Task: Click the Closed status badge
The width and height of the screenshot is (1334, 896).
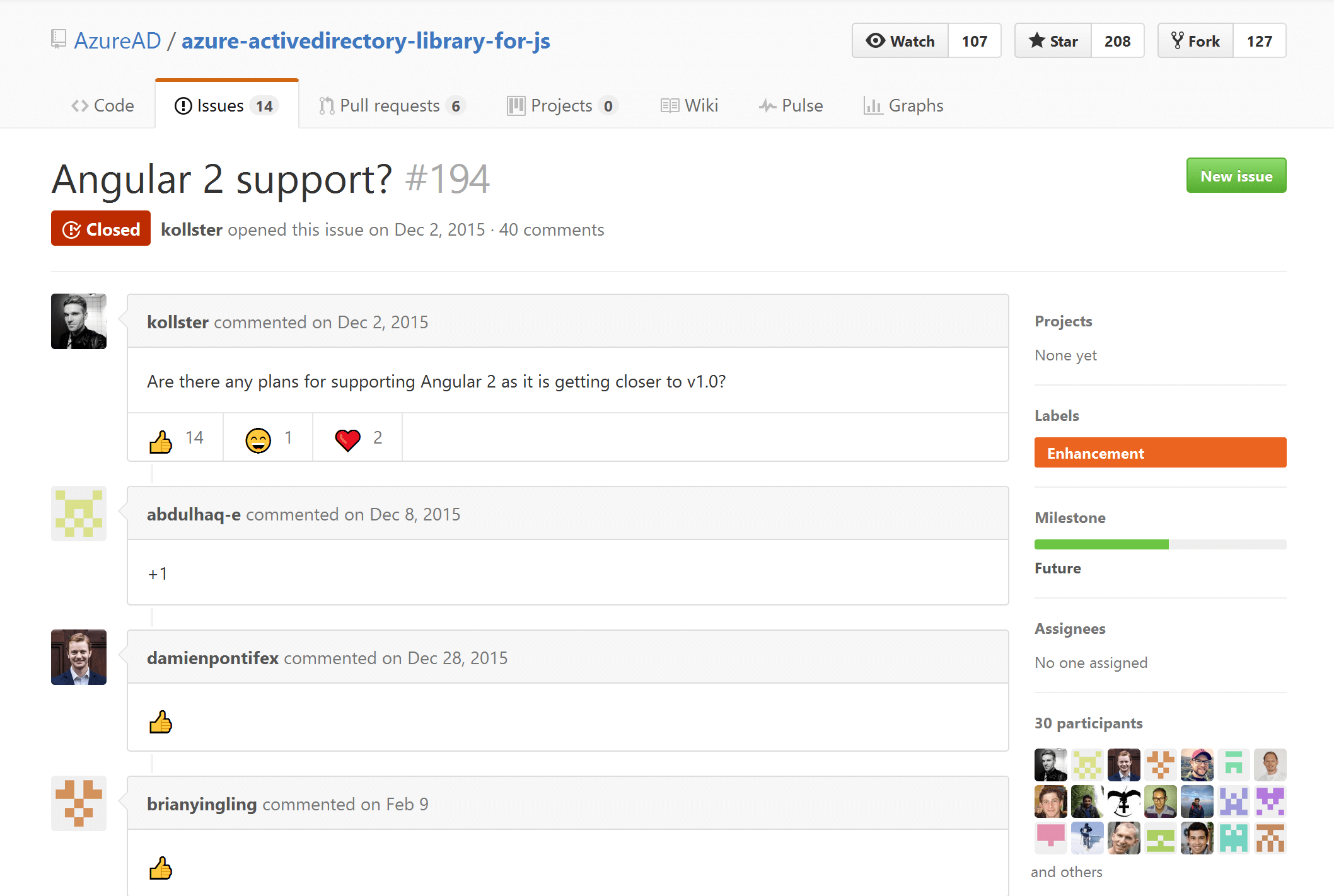Action: 101,229
